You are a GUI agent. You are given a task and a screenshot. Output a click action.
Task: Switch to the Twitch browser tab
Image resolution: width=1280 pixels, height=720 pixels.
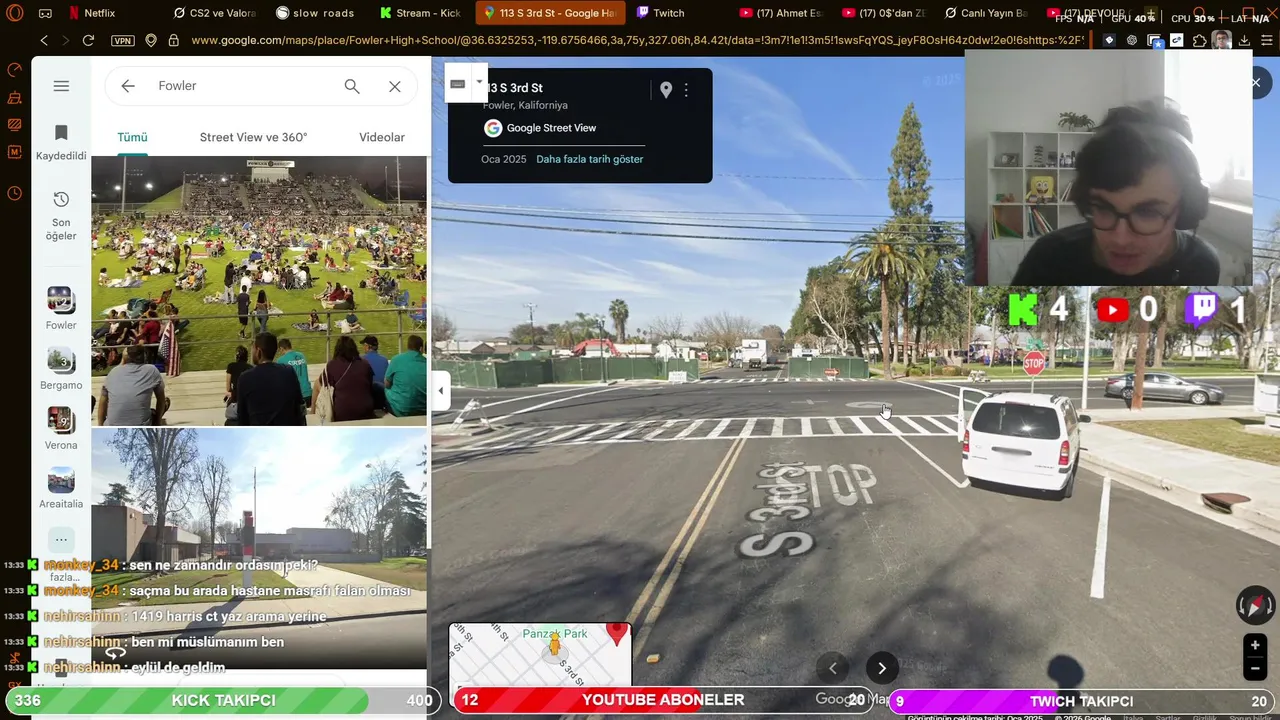660,13
